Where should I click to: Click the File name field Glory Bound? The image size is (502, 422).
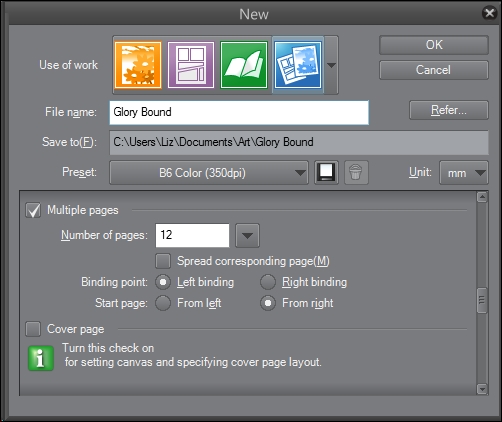(x=239, y=112)
